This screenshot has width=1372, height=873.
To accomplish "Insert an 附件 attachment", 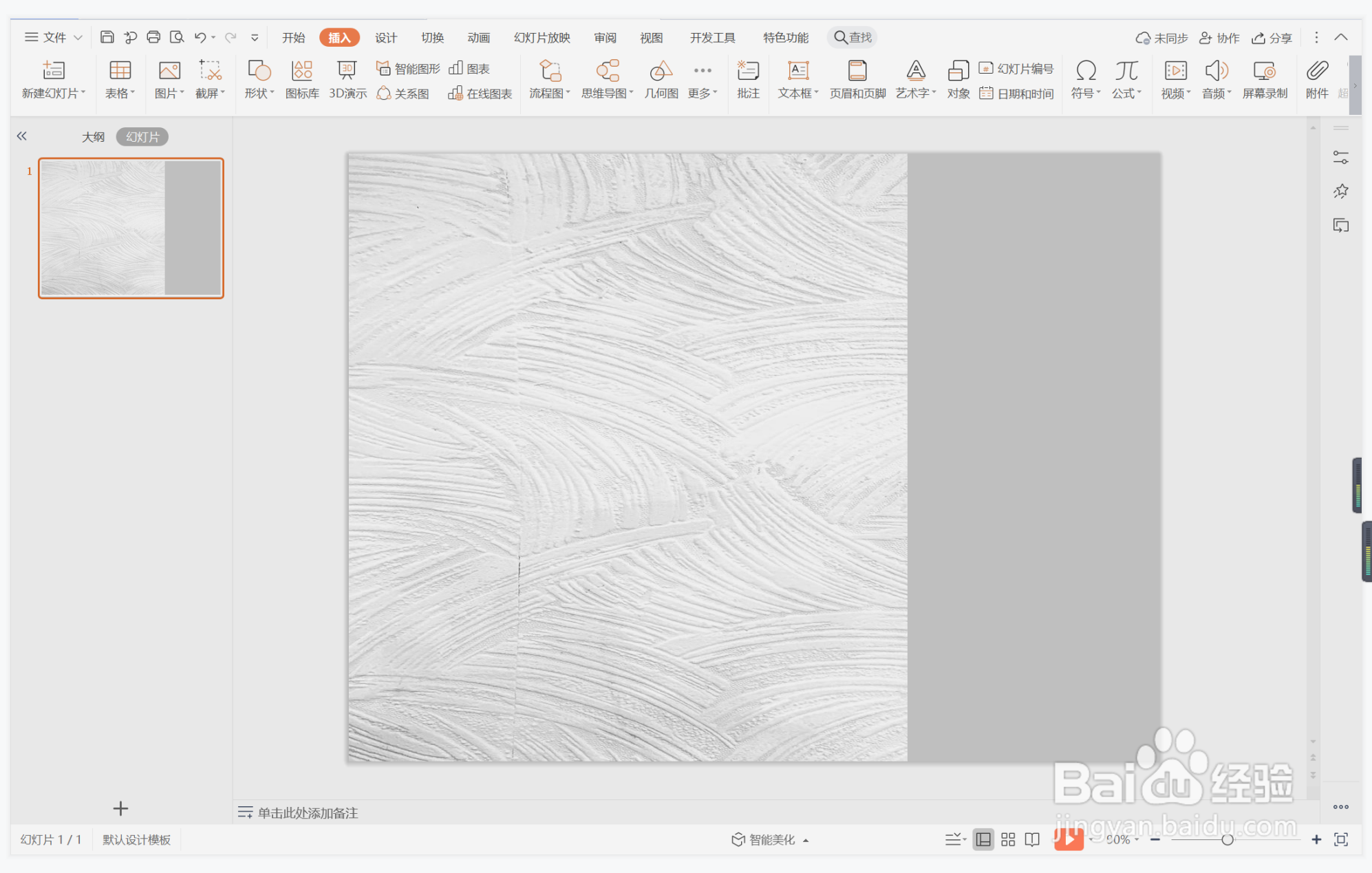I will click(x=1316, y=79).
